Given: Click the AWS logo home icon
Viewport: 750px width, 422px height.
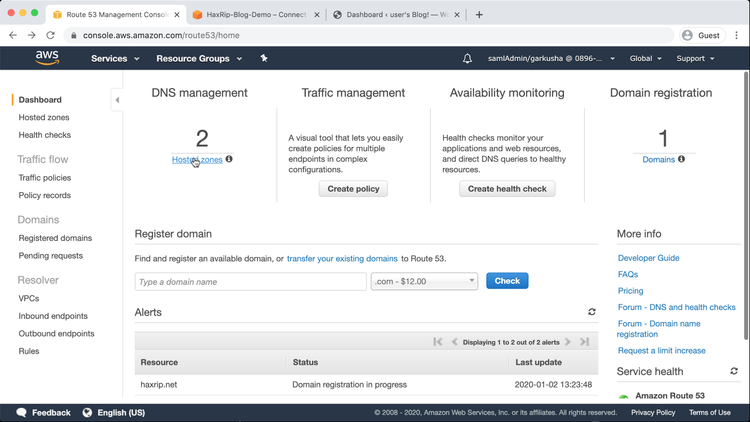Looking at the screenshot, I should 47,58.
